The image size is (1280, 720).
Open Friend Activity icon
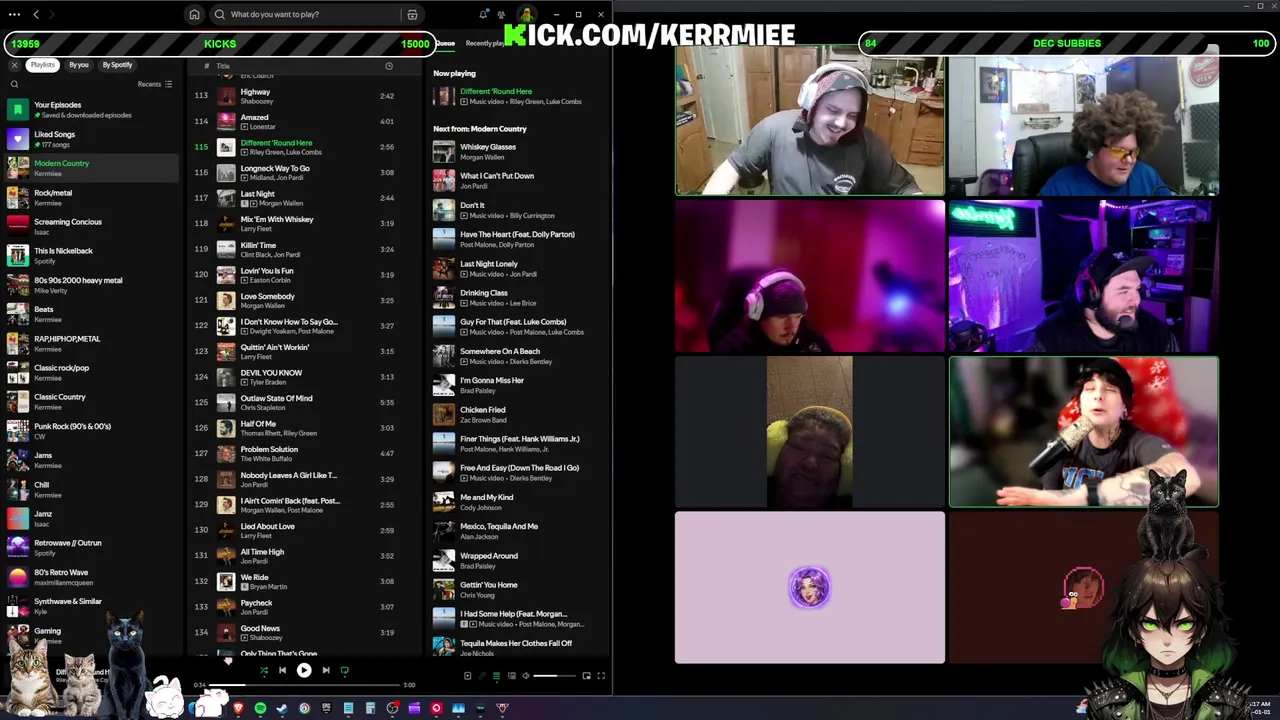pos(502,15)
